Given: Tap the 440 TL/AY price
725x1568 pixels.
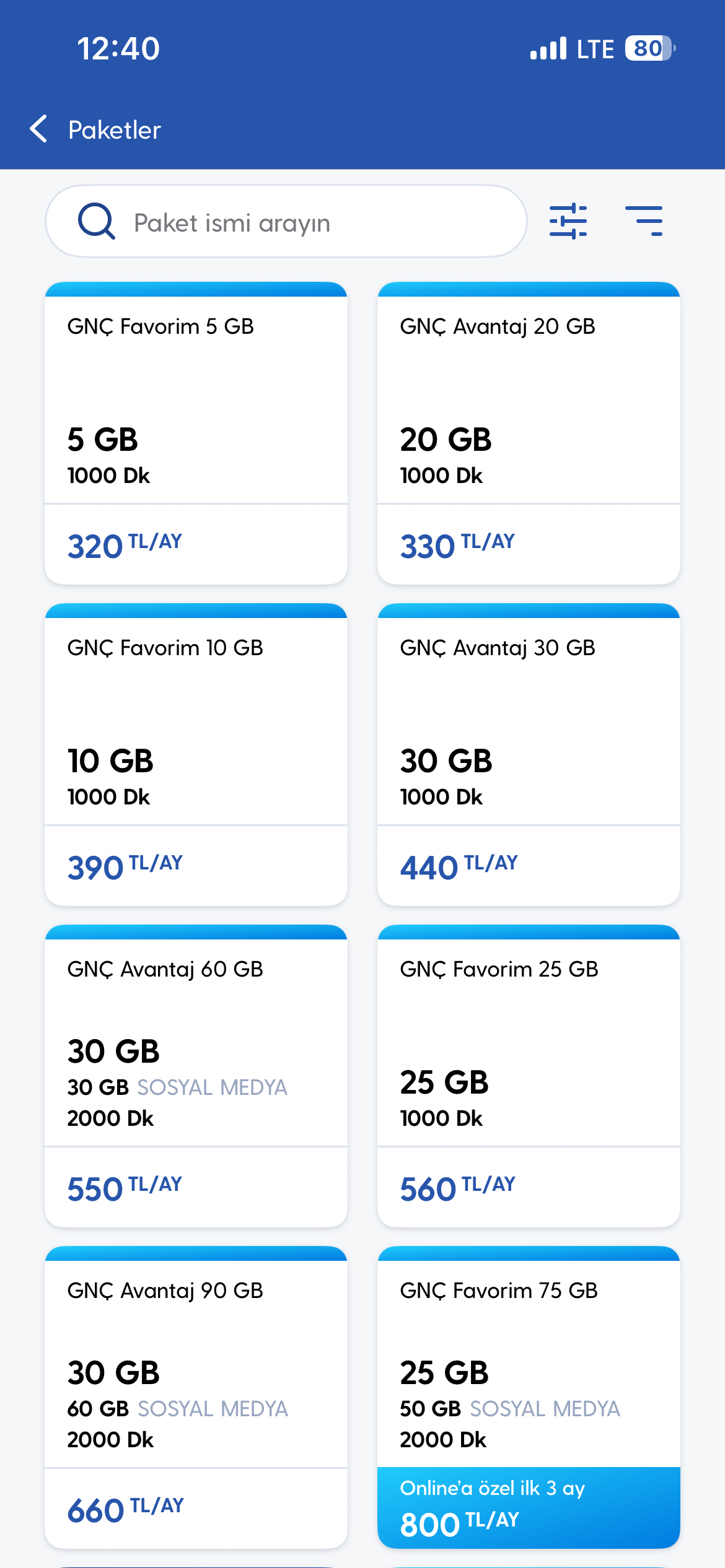Looking at the screenshot, I should coord(459,867).
